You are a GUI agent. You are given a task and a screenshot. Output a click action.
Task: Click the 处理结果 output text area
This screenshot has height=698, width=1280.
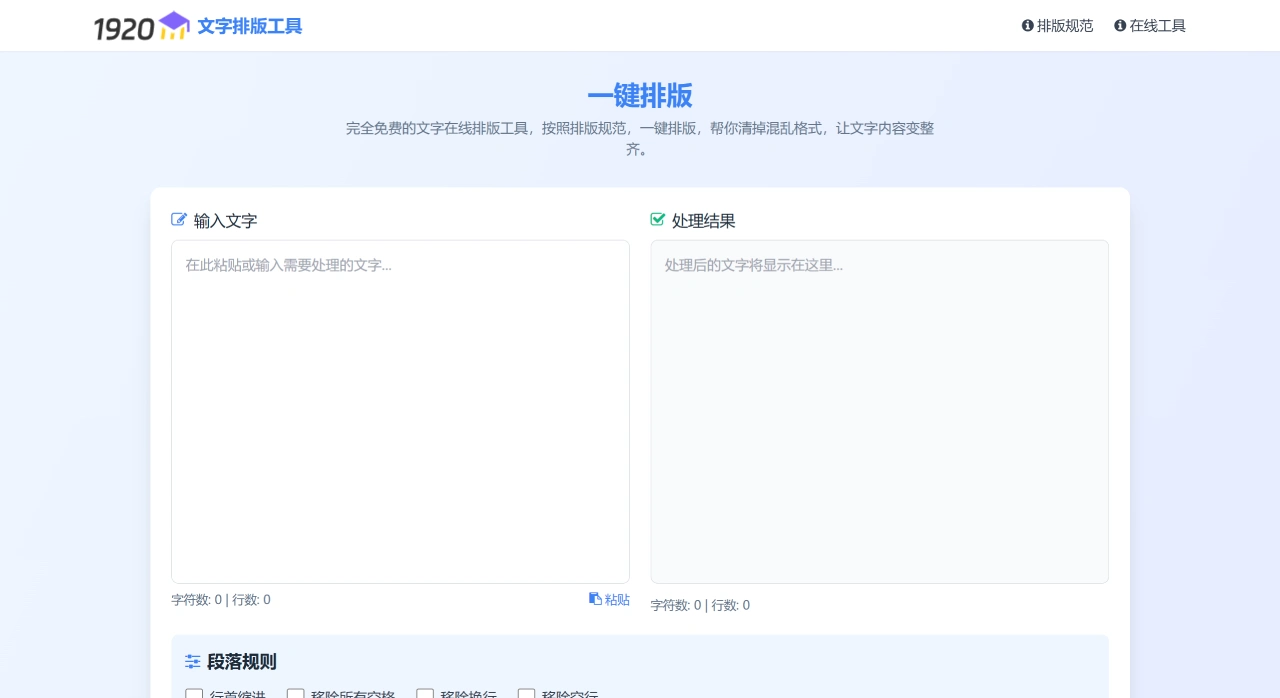coord(879,410)
